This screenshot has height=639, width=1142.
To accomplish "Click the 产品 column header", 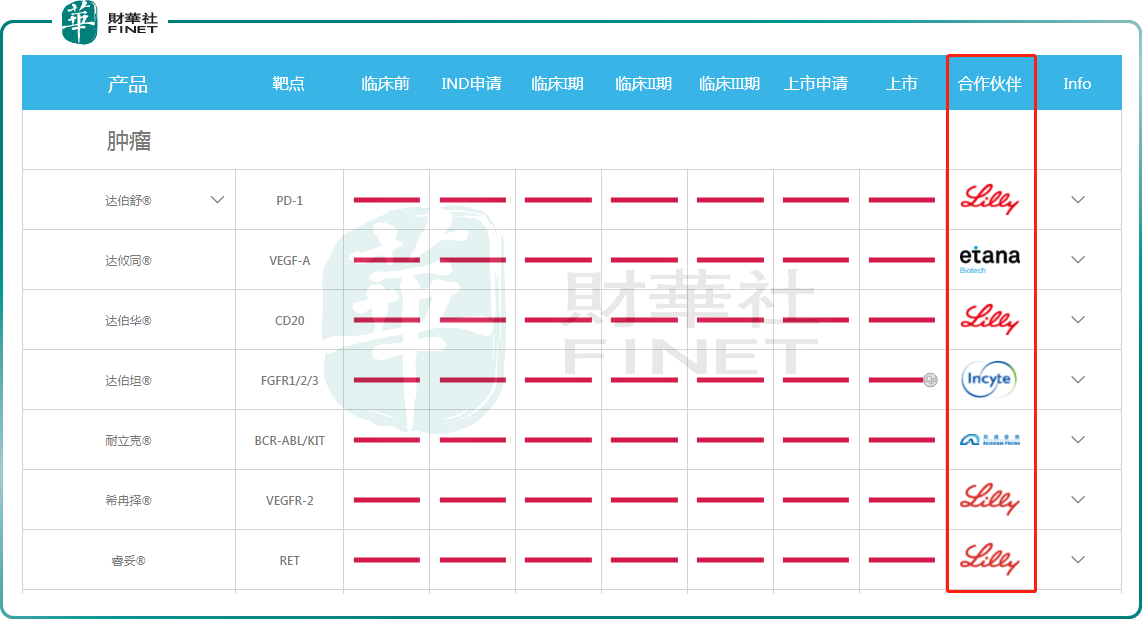I will [x=128, y=84].
